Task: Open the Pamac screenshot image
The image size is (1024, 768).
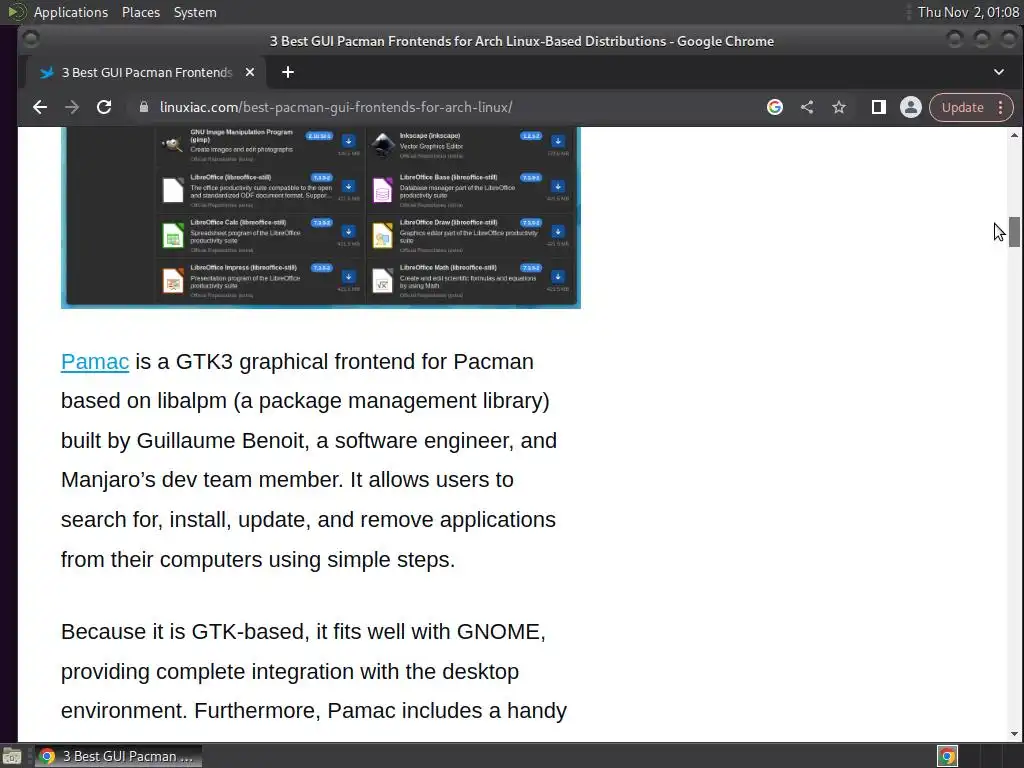Action: [x=321, y=217]
